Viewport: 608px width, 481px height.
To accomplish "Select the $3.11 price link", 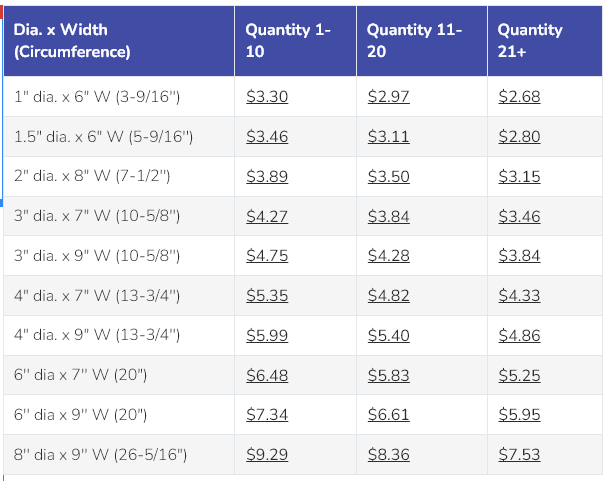I will [x=388, y=136].
